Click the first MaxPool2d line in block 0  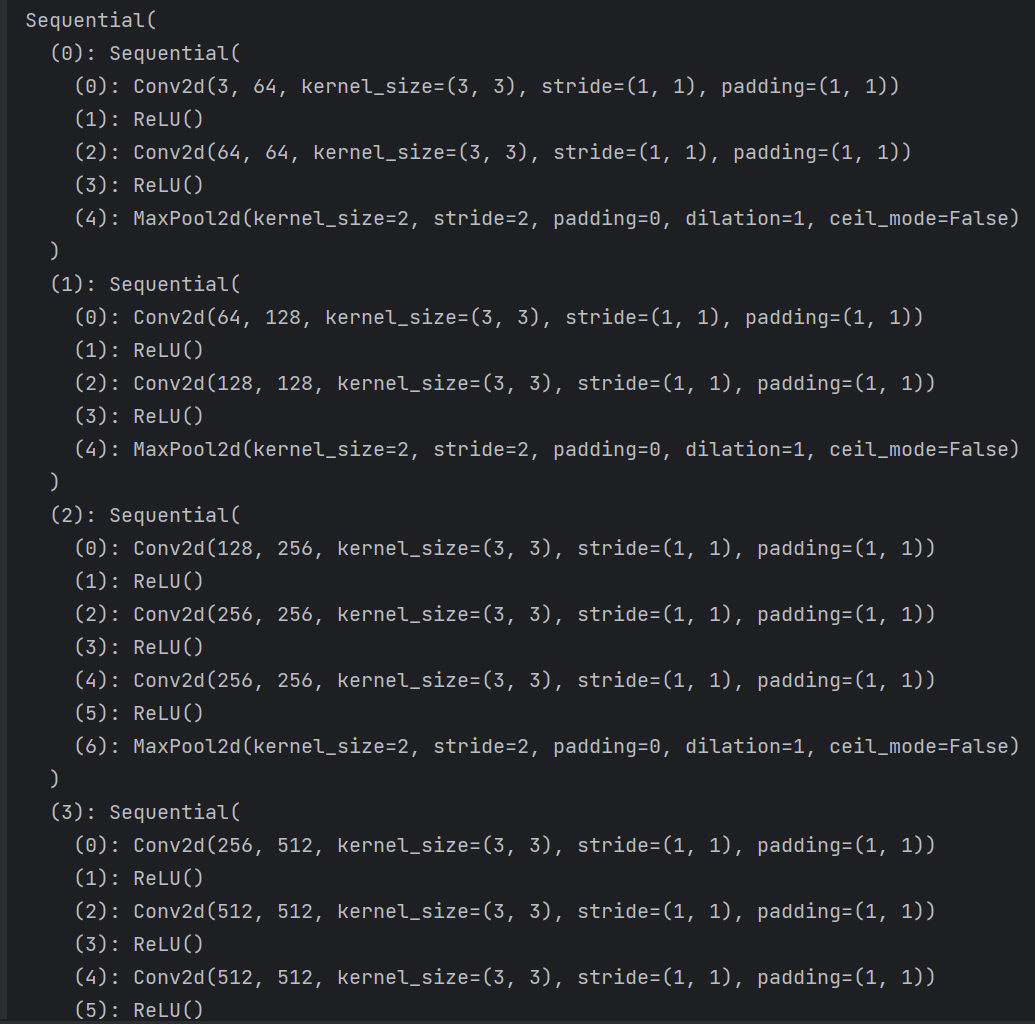click(x=547, y=219)
